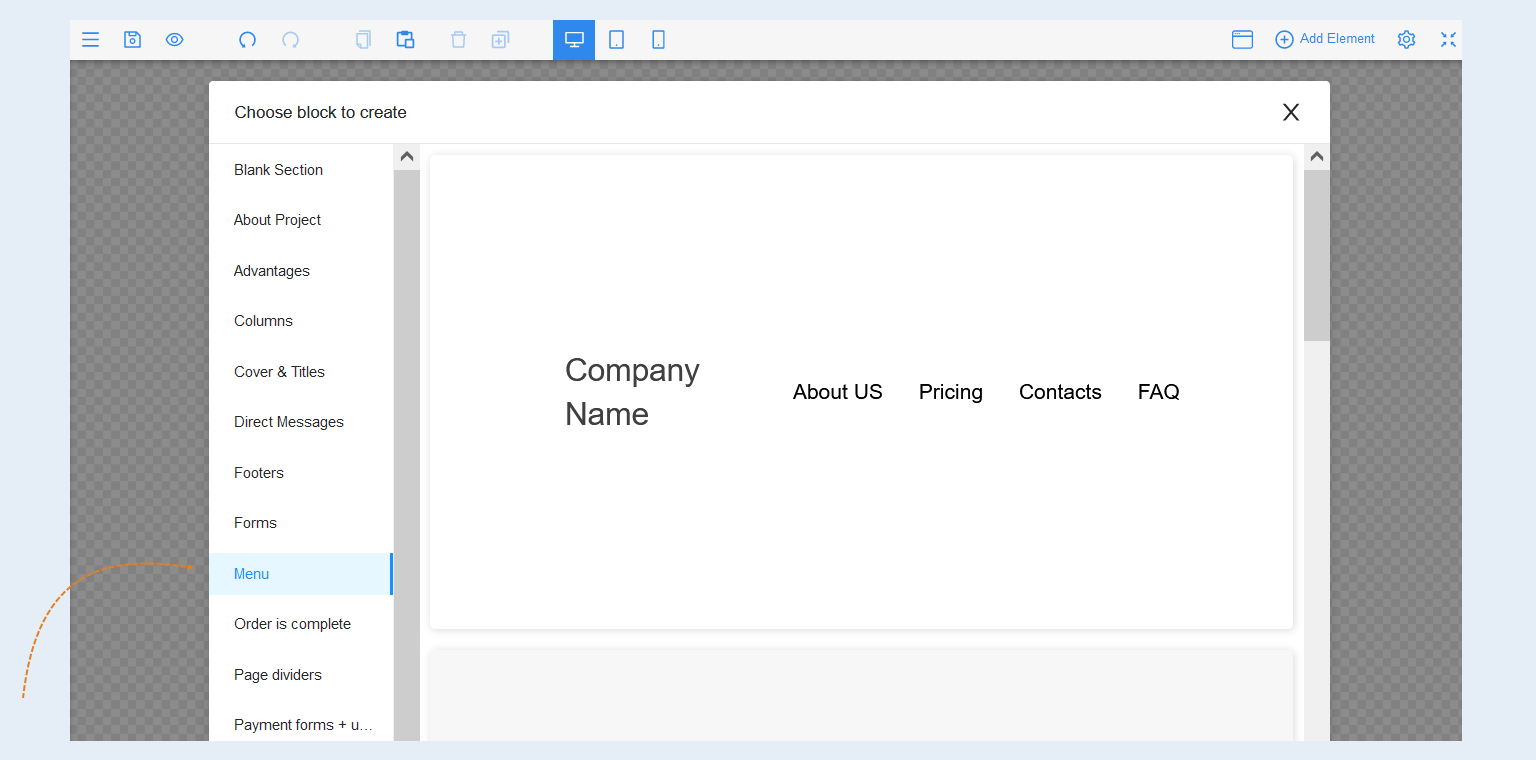The image size is (1536, 760).
Task: Click the redo arrow icon
Action: click(290, 40)
